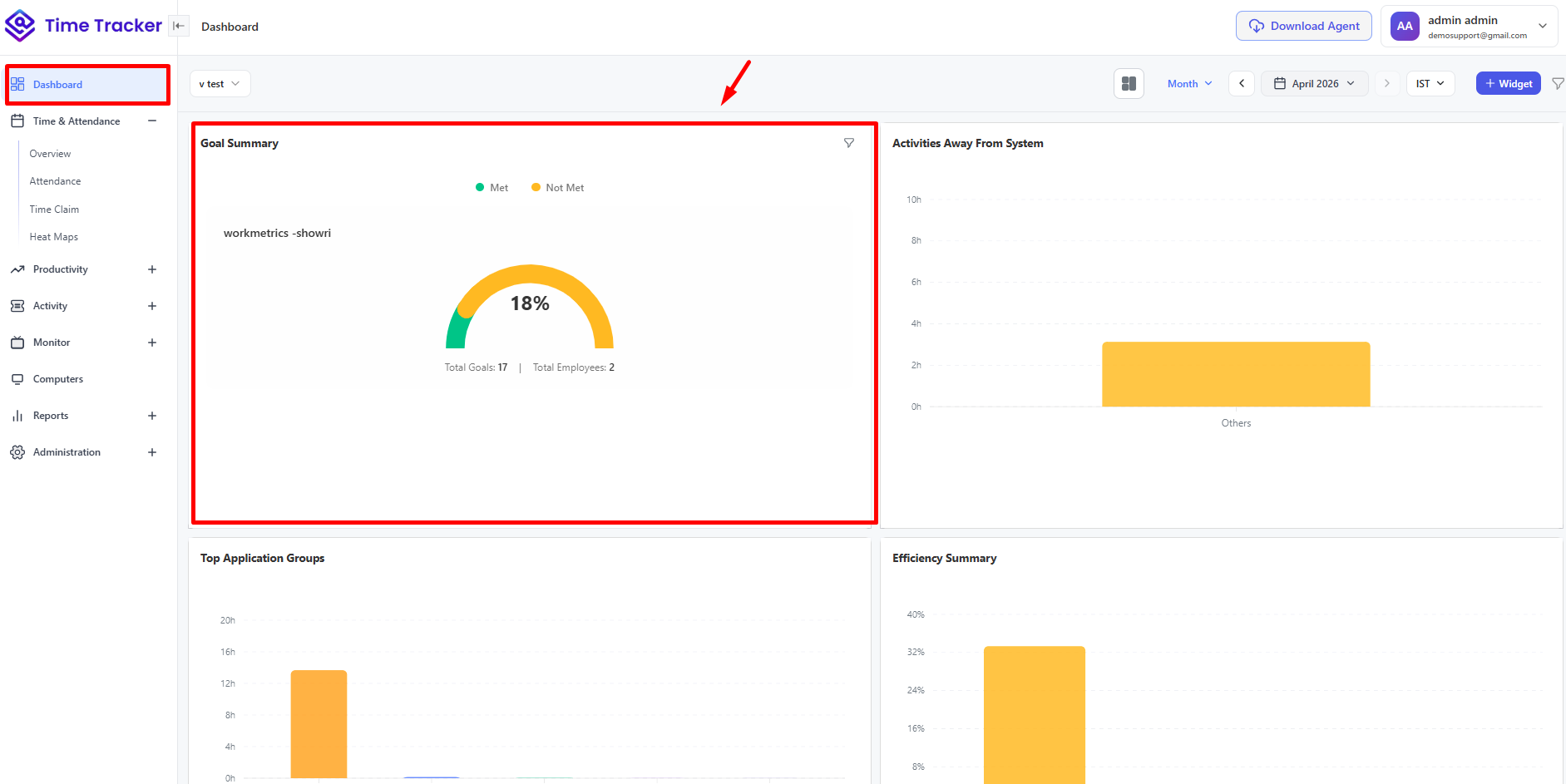Click the Time Tracker logo icon
1566x784 pixels.
click(20, 26)
